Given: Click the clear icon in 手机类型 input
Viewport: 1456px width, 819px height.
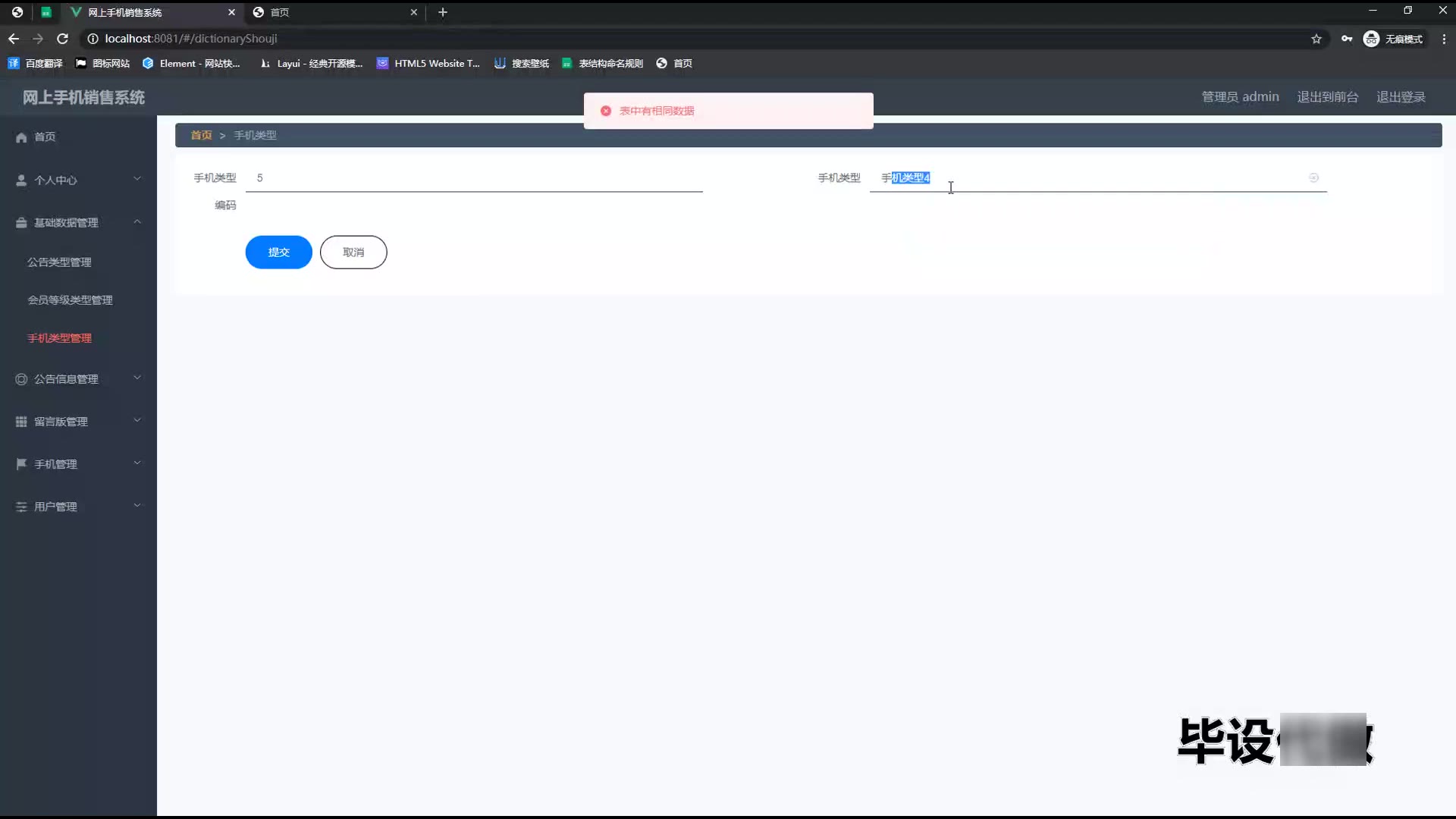Looking at the screenshot, I should pyautogui.click(x=1313, y=177).
